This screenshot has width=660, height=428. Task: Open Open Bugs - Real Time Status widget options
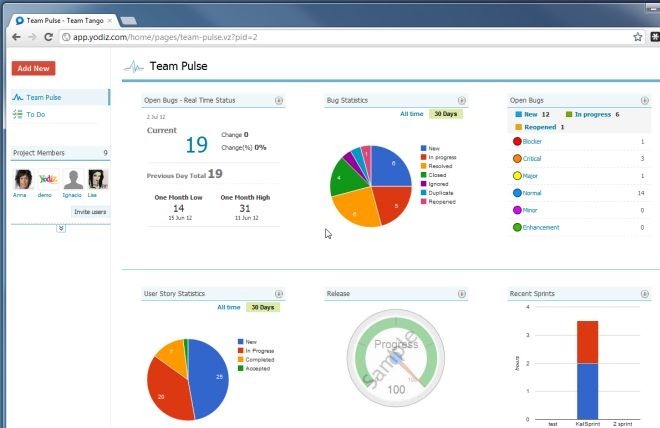click(279, 100)
